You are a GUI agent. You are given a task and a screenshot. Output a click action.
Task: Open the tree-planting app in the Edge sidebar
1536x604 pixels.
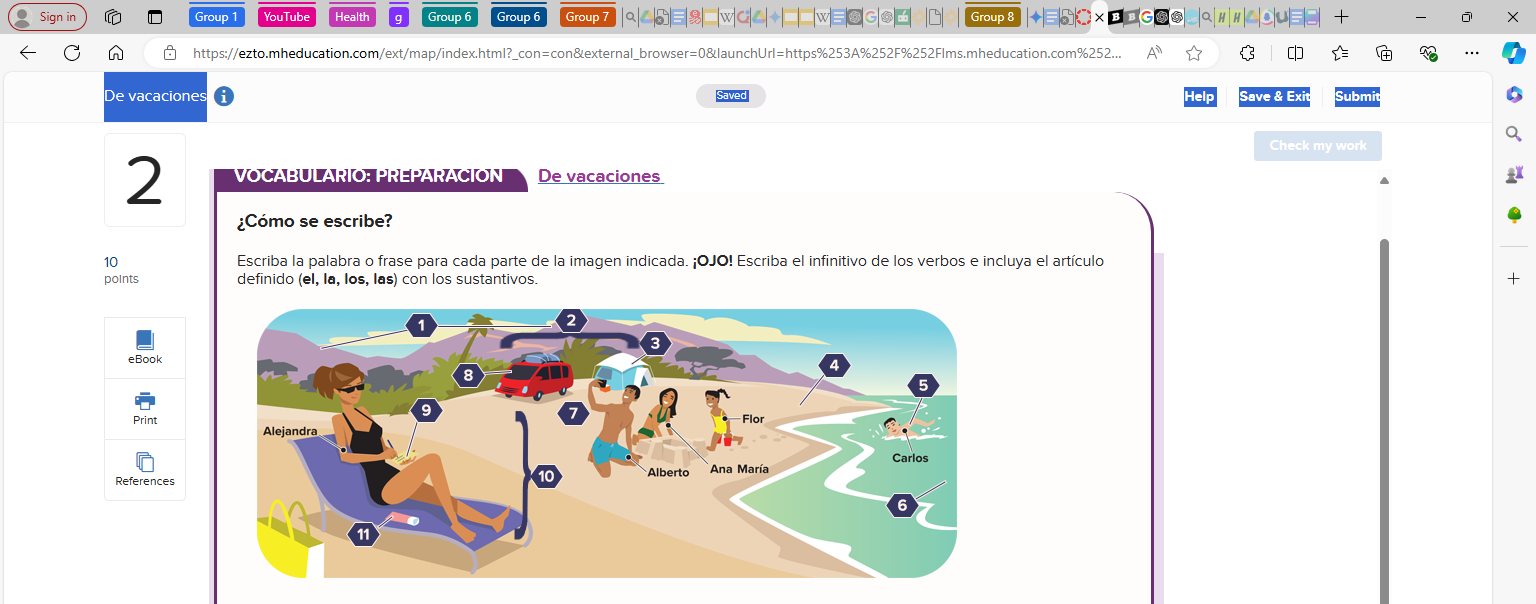pos(1513,215)
